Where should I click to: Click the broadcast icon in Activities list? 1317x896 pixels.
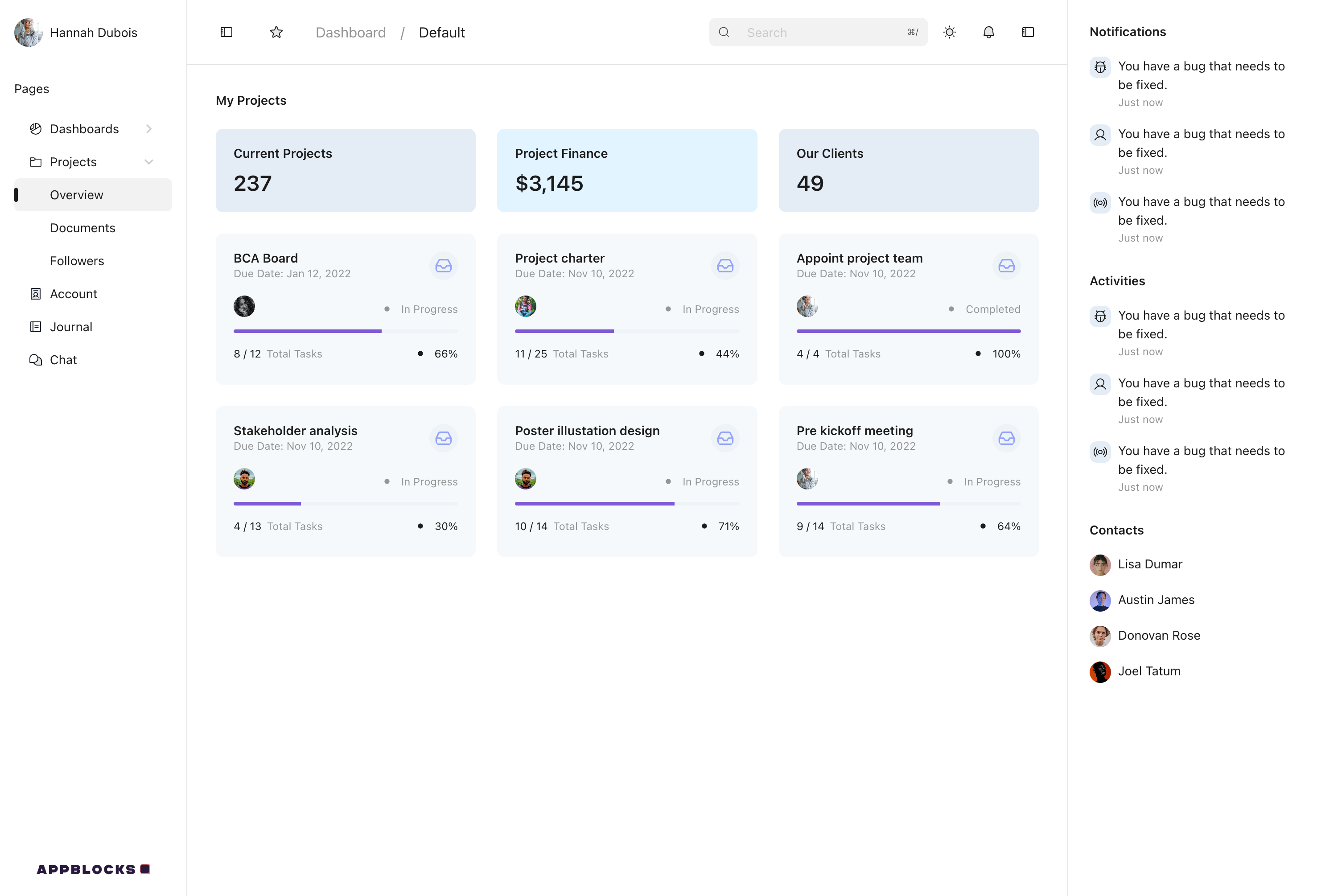(x=1100, y=452)
